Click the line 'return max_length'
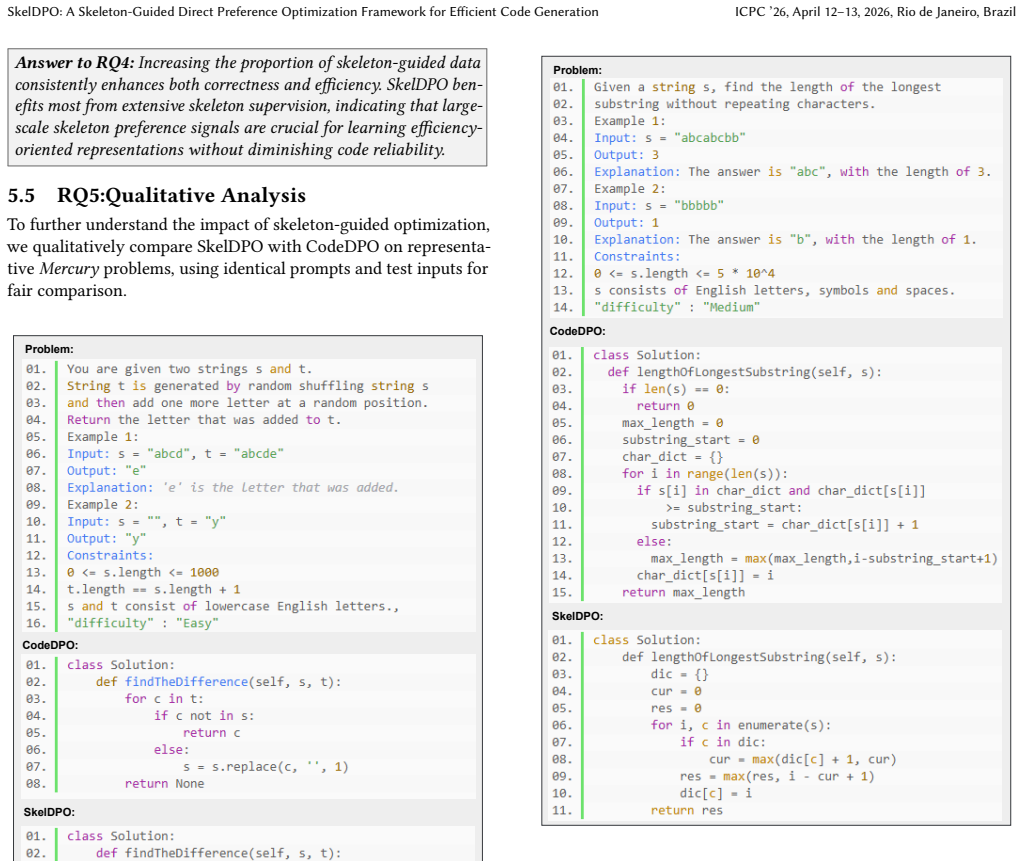 [683, 592]
